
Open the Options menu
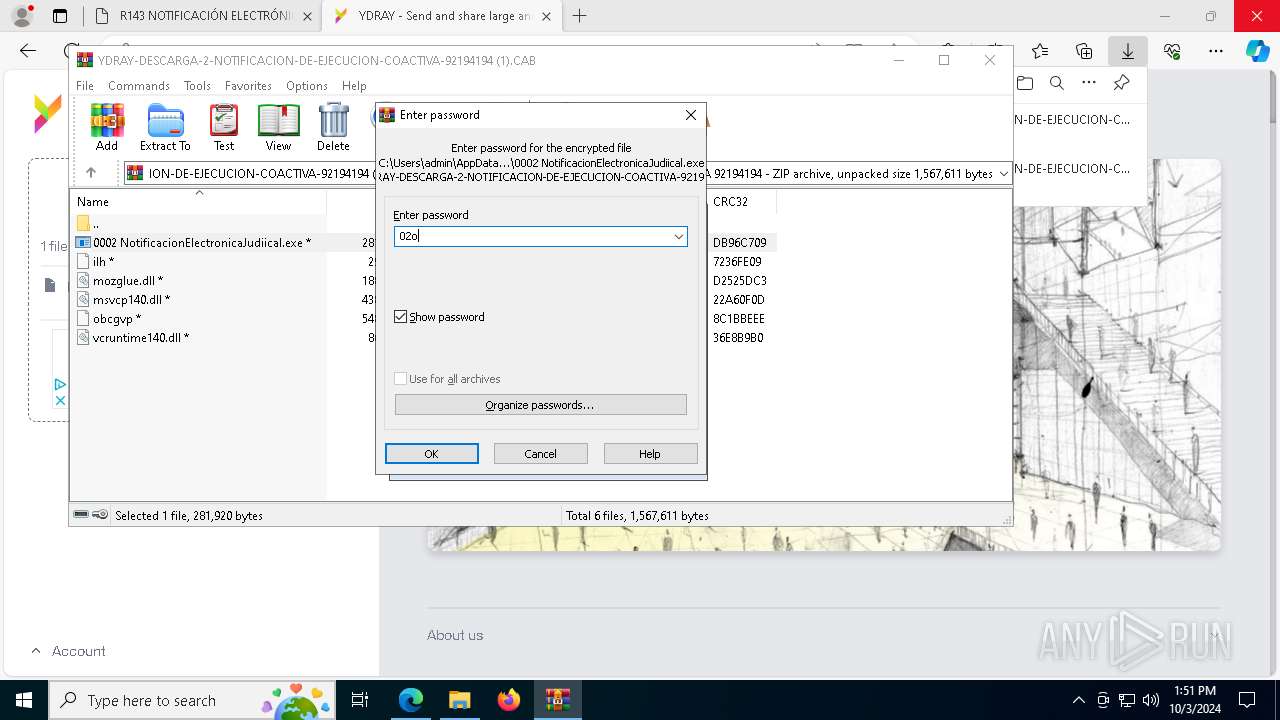[x=307, y=86]
